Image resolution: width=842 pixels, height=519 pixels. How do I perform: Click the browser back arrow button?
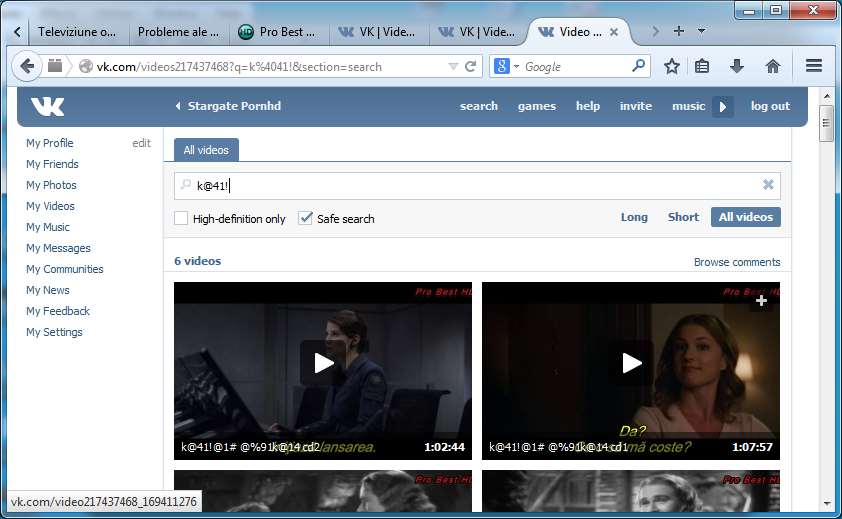tap(27, 66)
